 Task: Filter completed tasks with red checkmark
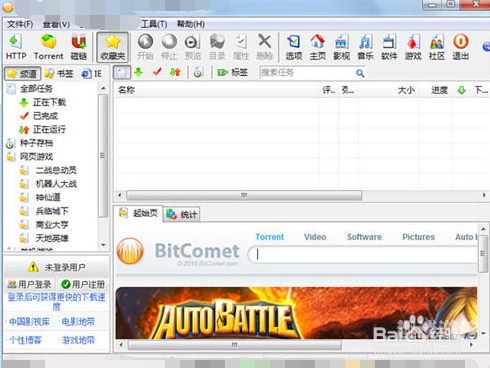pos(157,72)
